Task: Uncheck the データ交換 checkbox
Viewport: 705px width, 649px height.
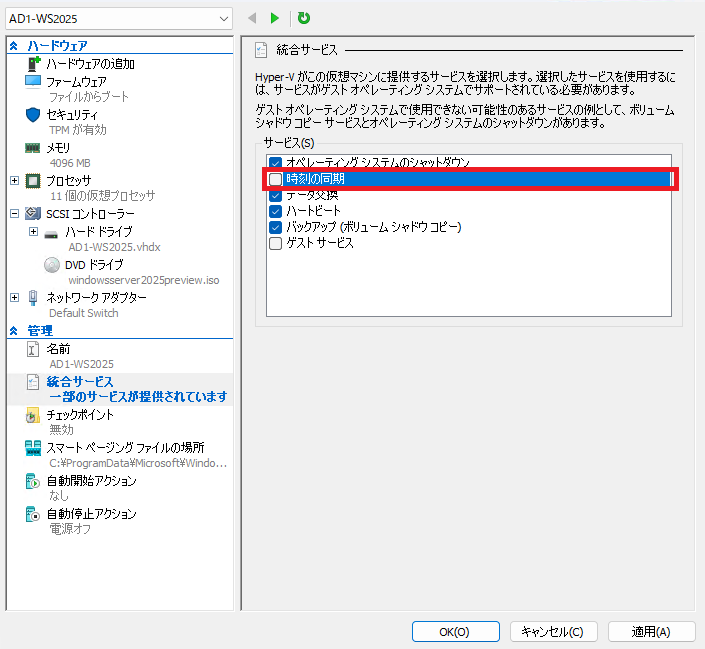Action: click(x=275, y=195)
